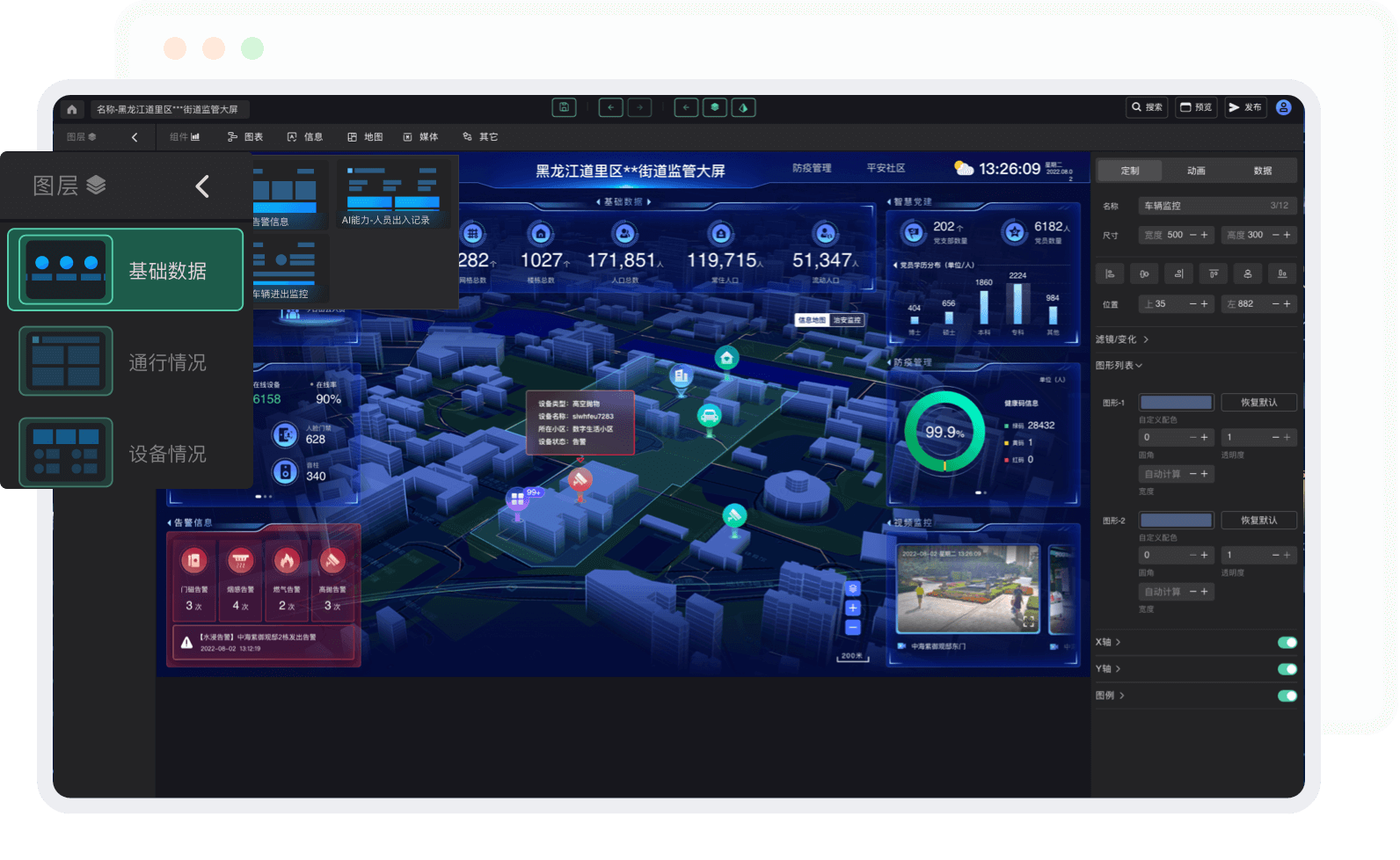1400x860 pixels.
Task: Center vertically with the fifth alignment icon
Action: coord(1247,273)
